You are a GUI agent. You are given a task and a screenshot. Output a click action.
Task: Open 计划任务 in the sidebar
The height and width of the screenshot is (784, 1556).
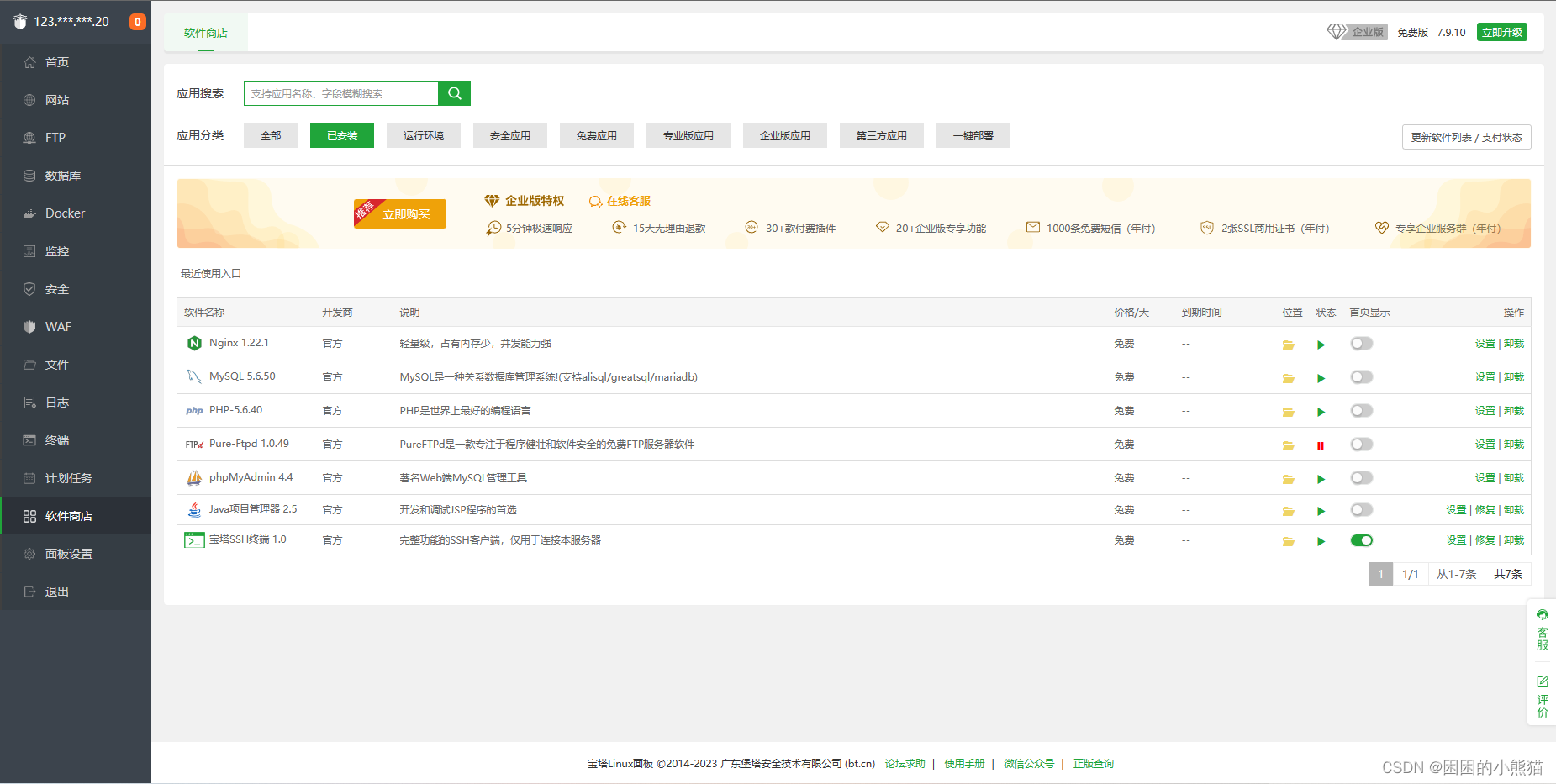point(76,478)
